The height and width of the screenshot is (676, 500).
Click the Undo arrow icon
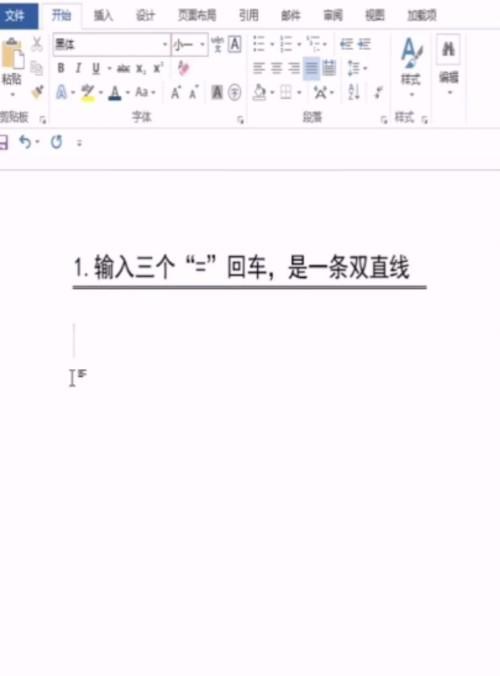tap(25, 141)
